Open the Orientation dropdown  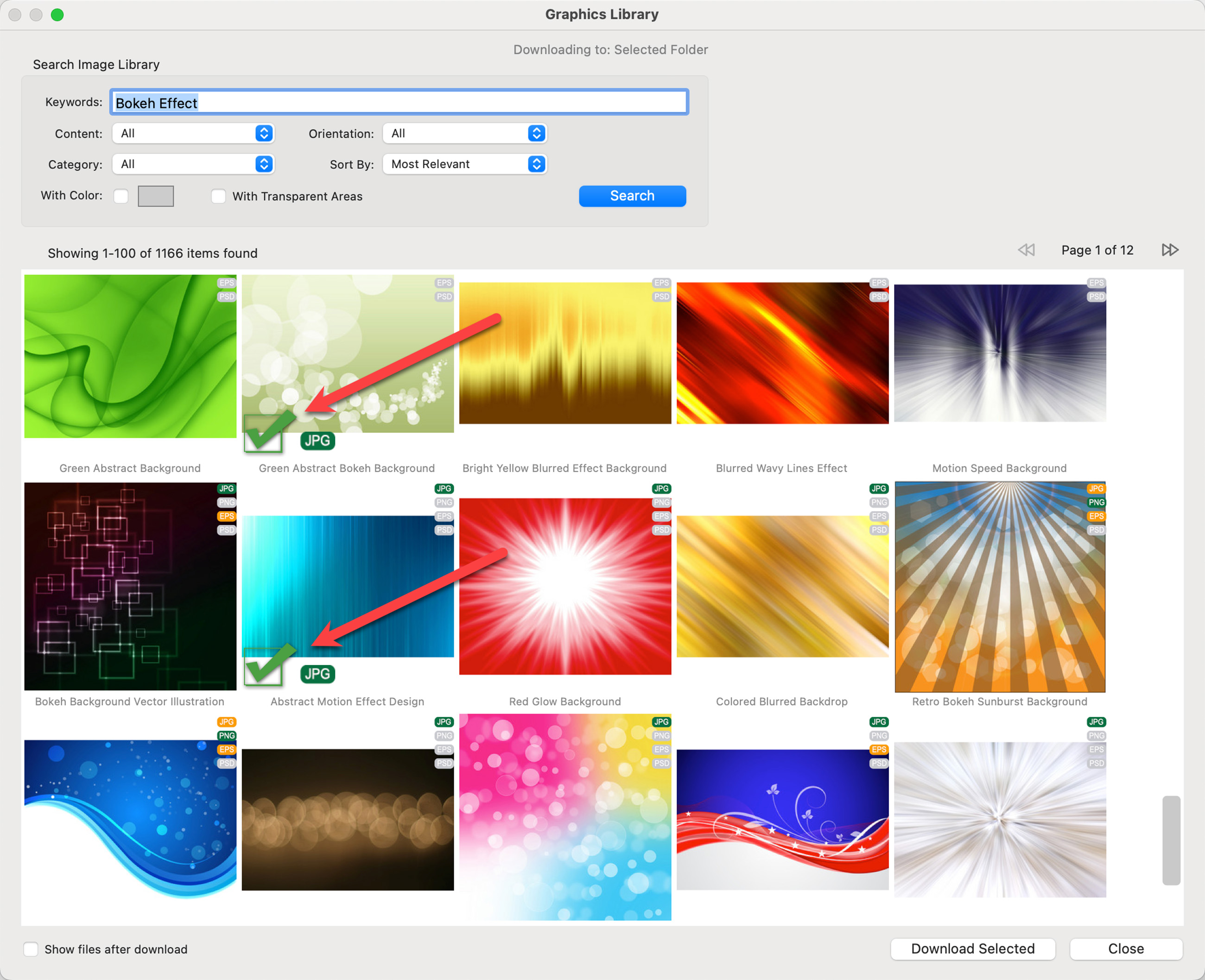(x=464, y=133)
